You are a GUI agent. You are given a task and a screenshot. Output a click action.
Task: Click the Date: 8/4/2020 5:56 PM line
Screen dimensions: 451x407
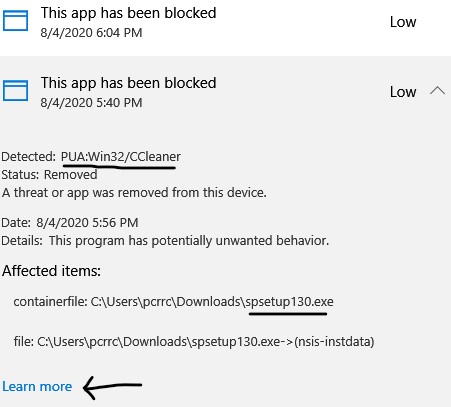pyautogui.click(x=70, y=223)
